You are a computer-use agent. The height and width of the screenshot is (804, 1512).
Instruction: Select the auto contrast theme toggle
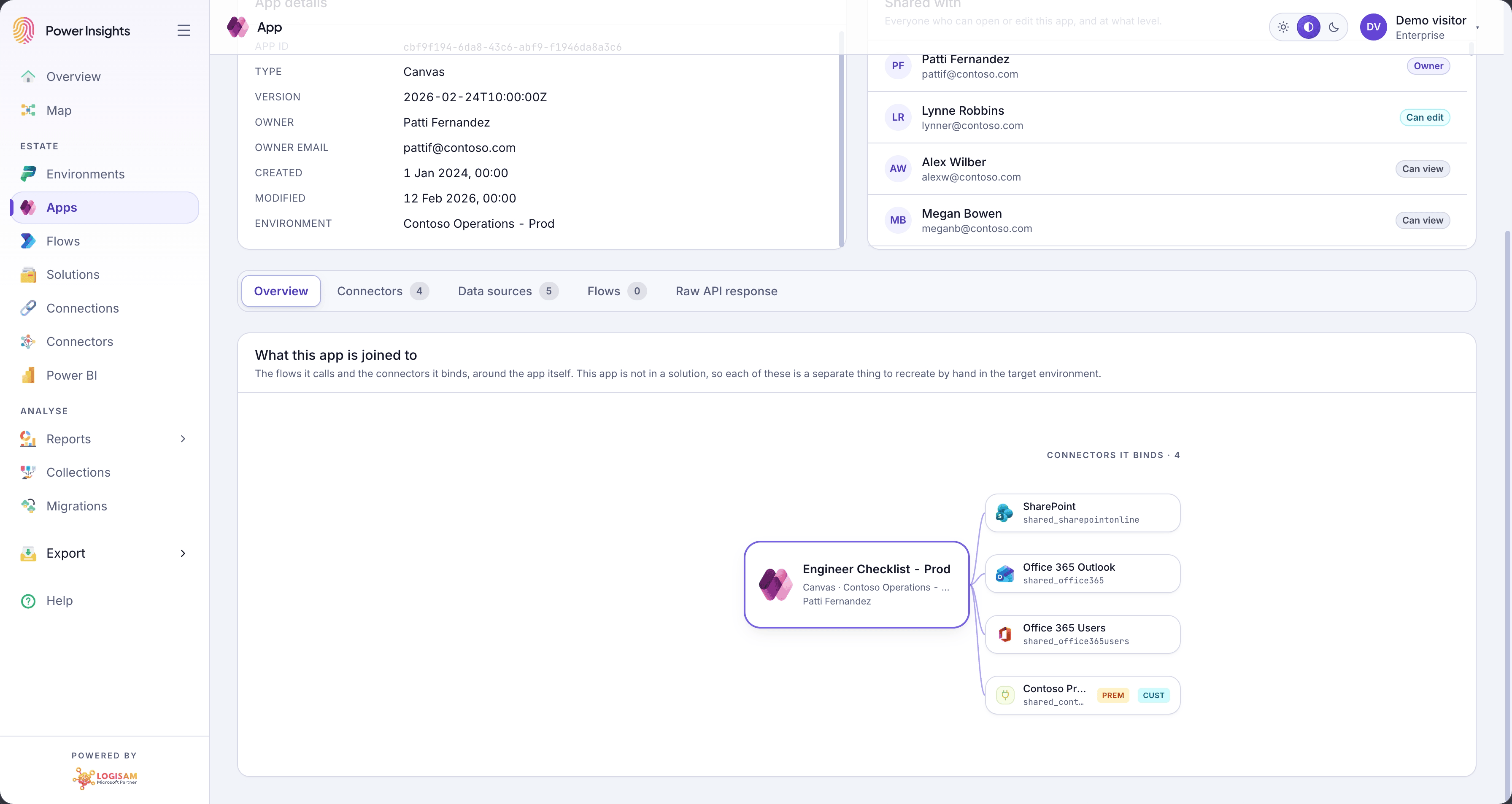click(1308, 27)
